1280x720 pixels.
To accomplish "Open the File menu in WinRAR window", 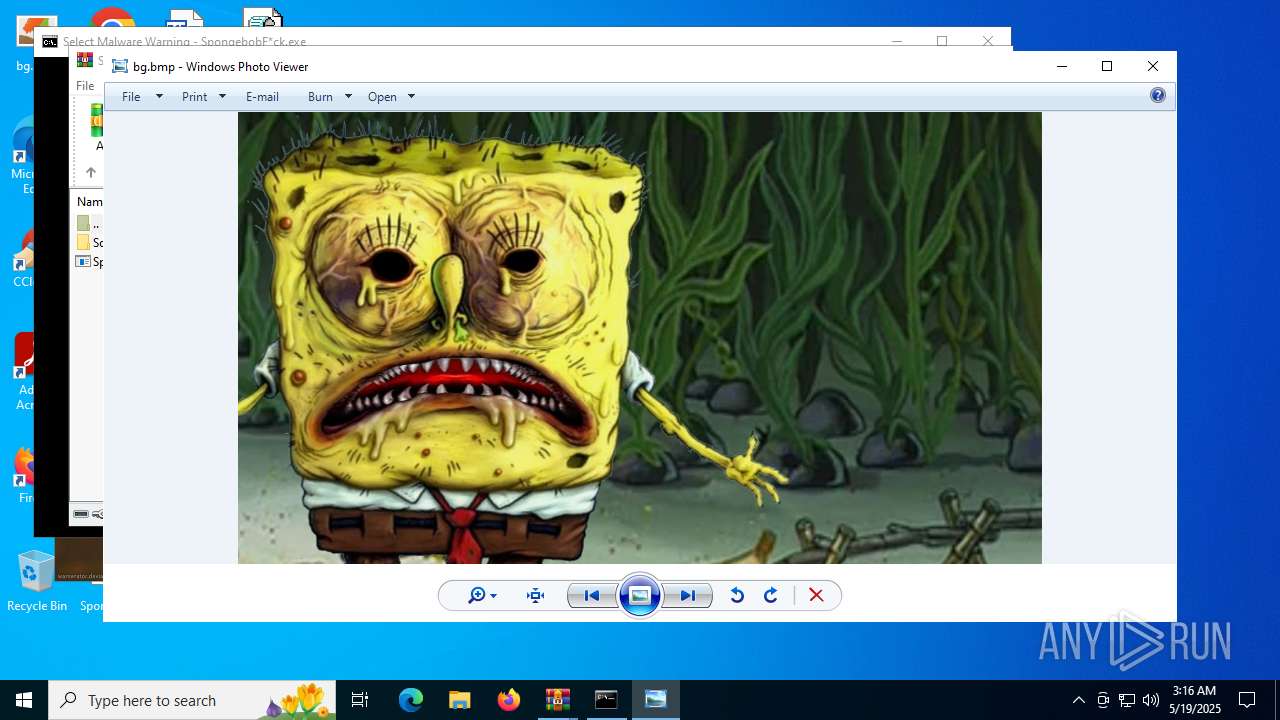I will point(85,86).
